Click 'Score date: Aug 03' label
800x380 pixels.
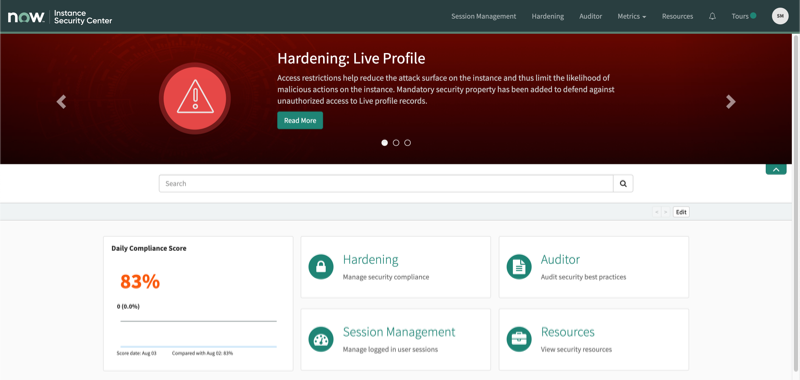click(137, 353)
